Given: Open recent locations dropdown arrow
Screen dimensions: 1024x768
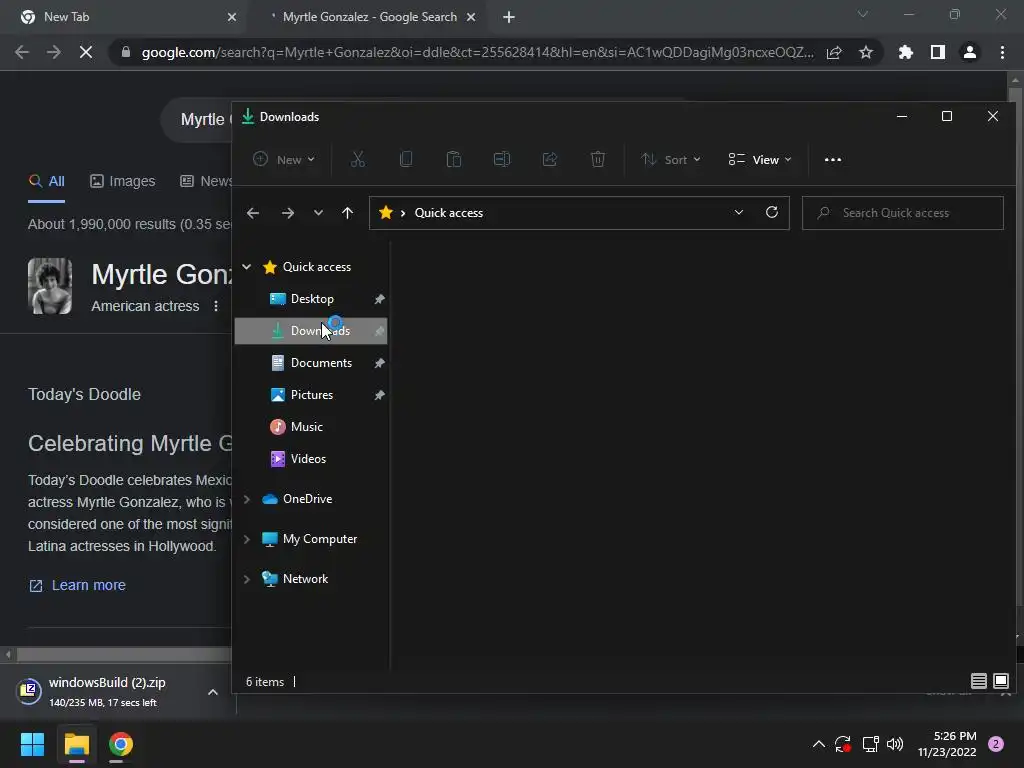Looking at the screenshot, I should [318, 213].
